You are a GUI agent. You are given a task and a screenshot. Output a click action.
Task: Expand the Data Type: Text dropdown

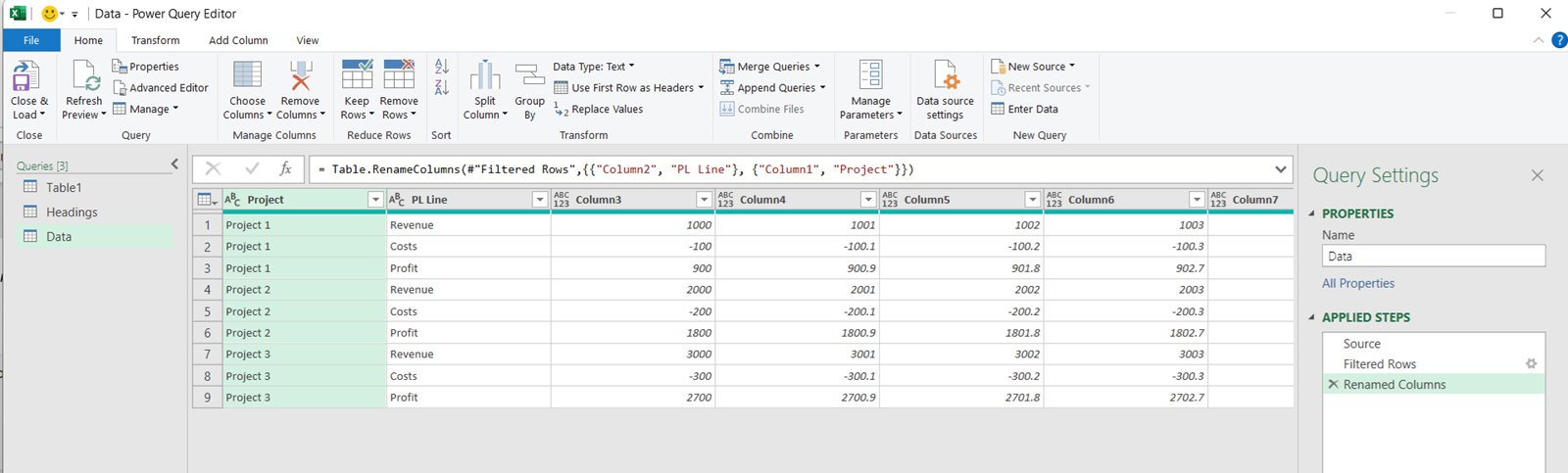click(594, 67)
